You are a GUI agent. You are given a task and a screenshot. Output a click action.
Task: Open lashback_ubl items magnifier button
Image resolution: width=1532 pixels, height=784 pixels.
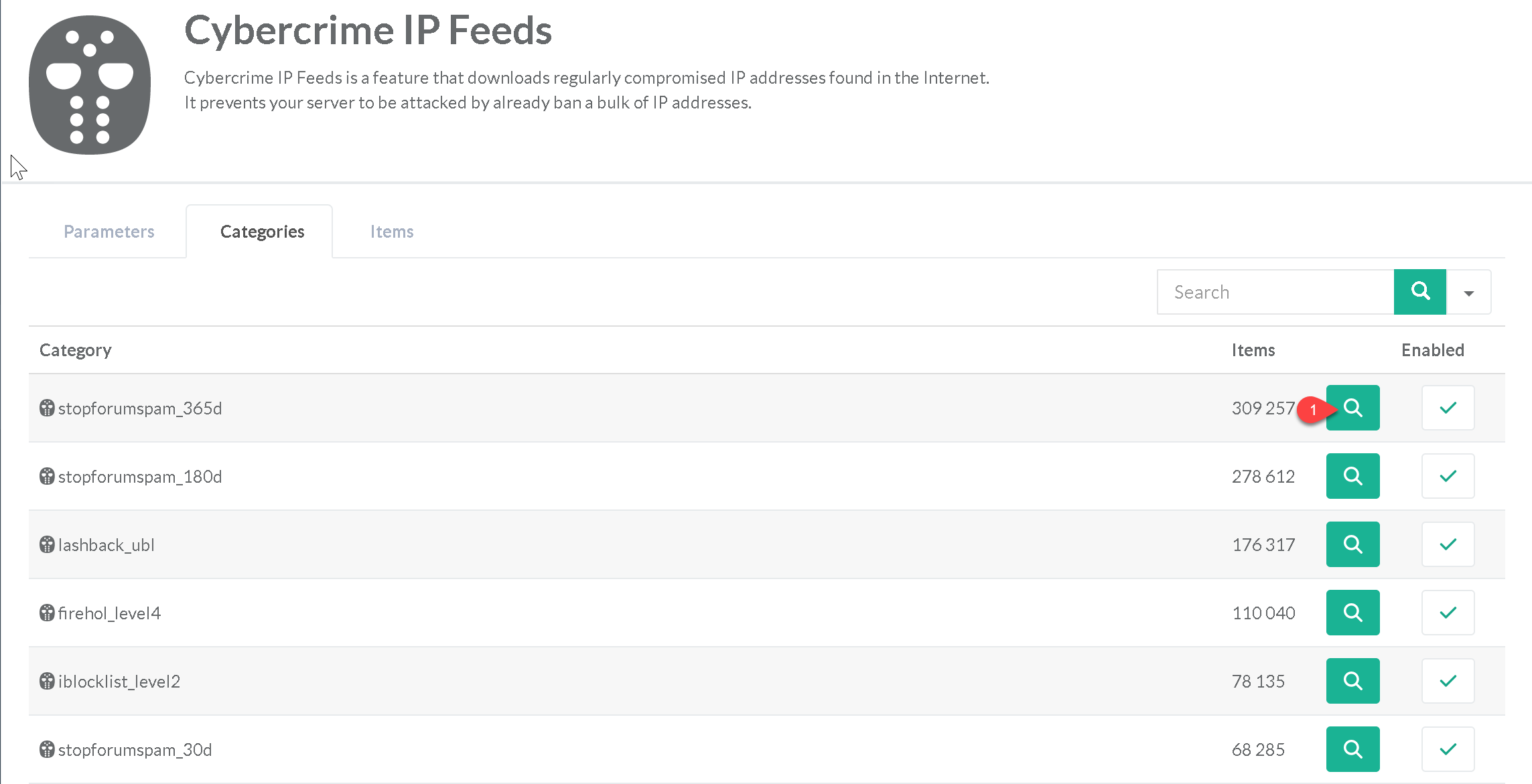(1352, 544)
